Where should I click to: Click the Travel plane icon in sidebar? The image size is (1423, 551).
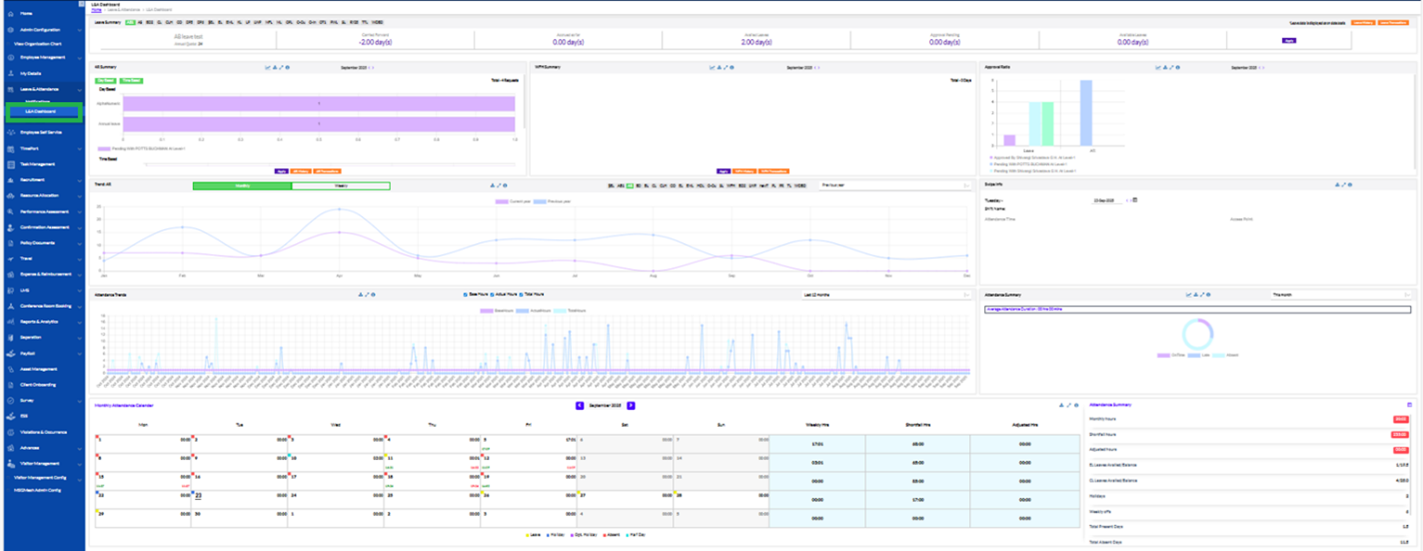[9, 258]
